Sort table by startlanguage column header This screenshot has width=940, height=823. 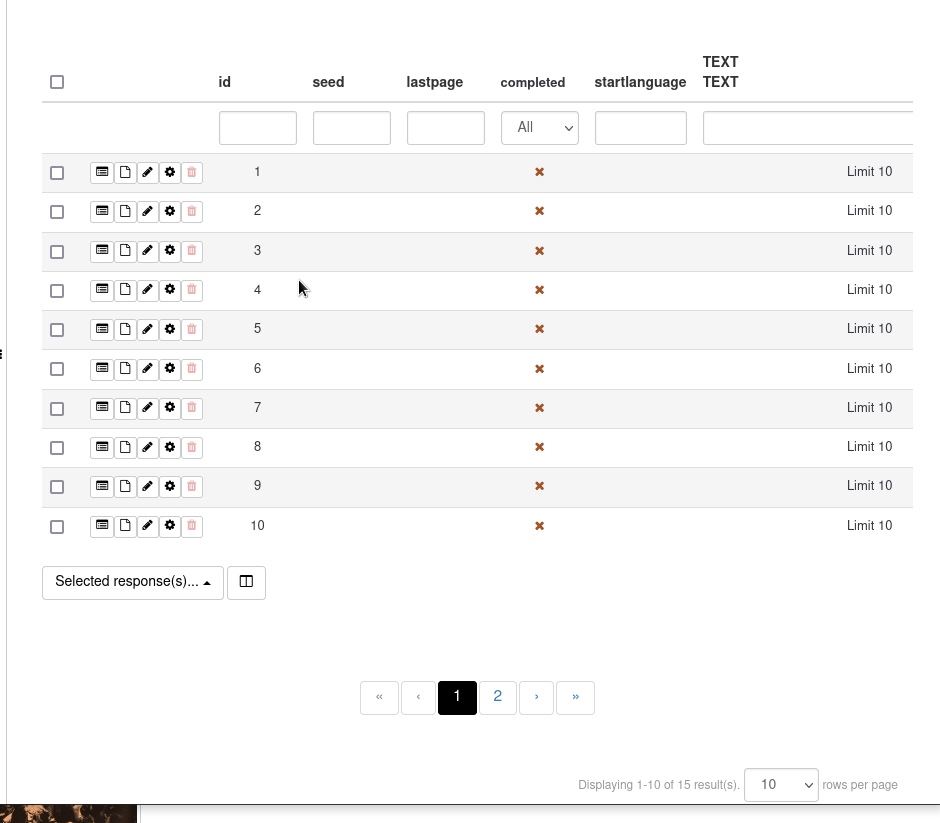click(x=640, y=82)
